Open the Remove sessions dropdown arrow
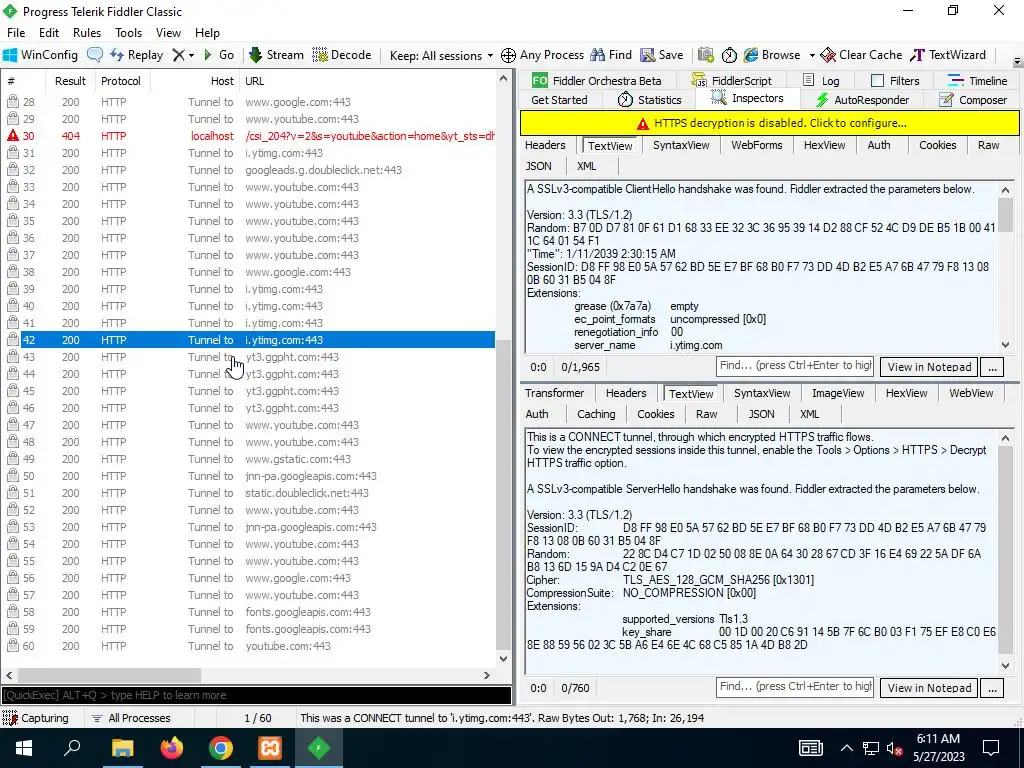Viewport: 1024px width, 768px height. [191, 56]
